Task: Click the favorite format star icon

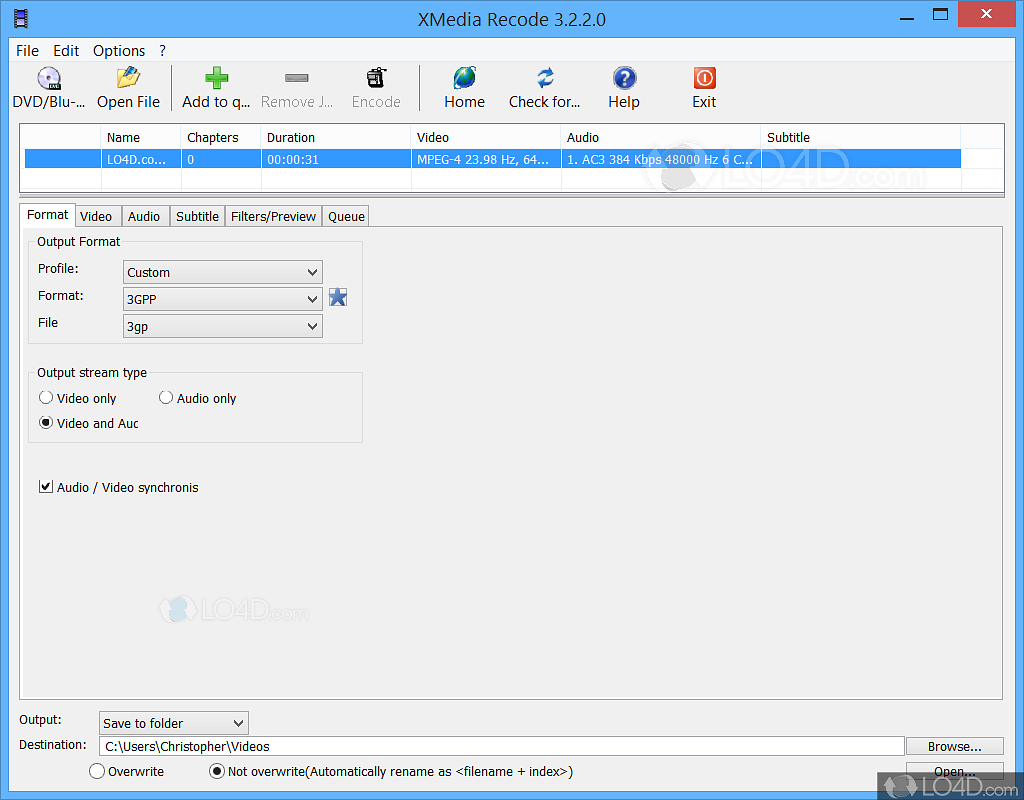Action: click(338, 297)
